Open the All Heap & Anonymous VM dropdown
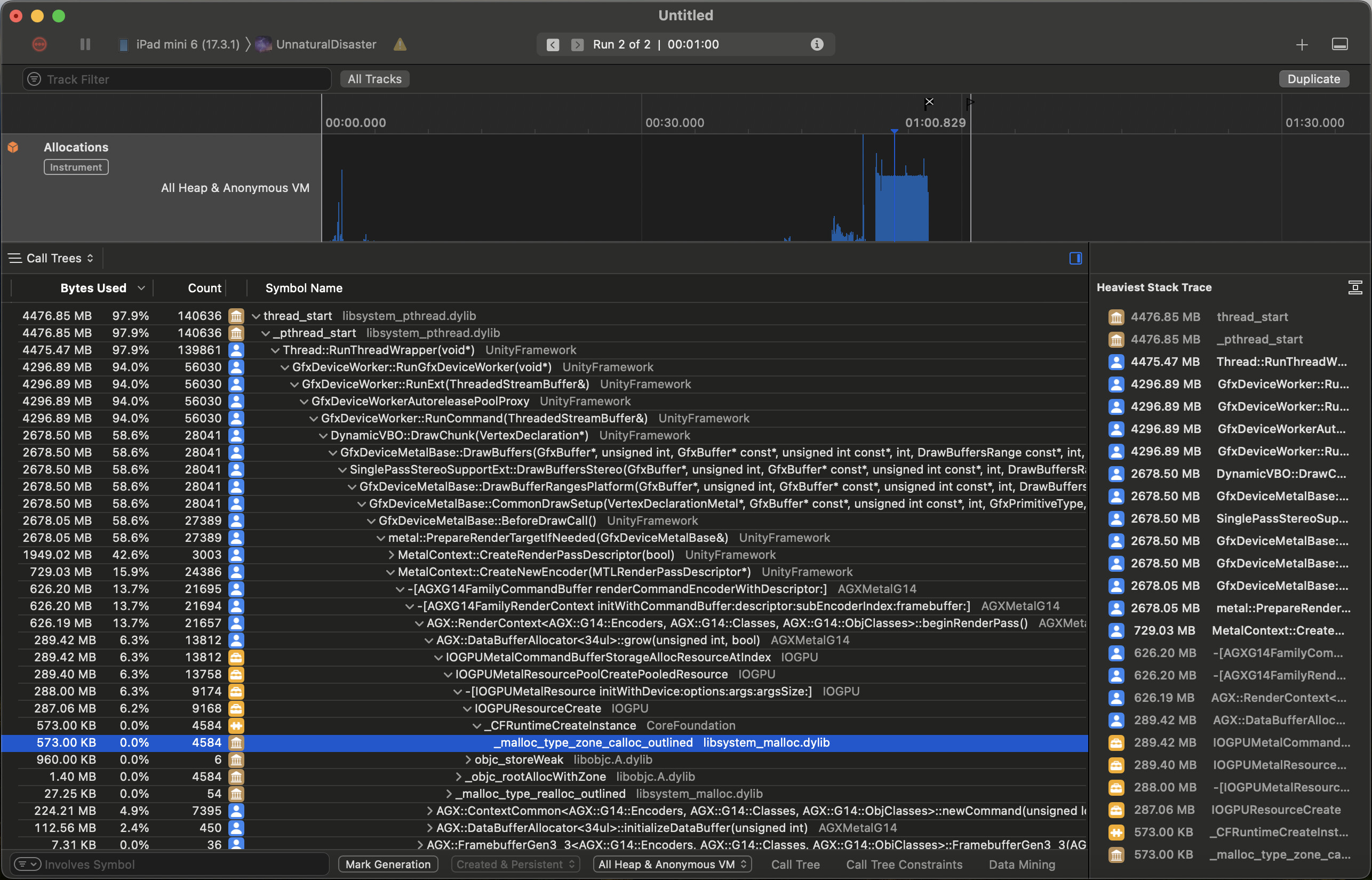 pos(672,864)
